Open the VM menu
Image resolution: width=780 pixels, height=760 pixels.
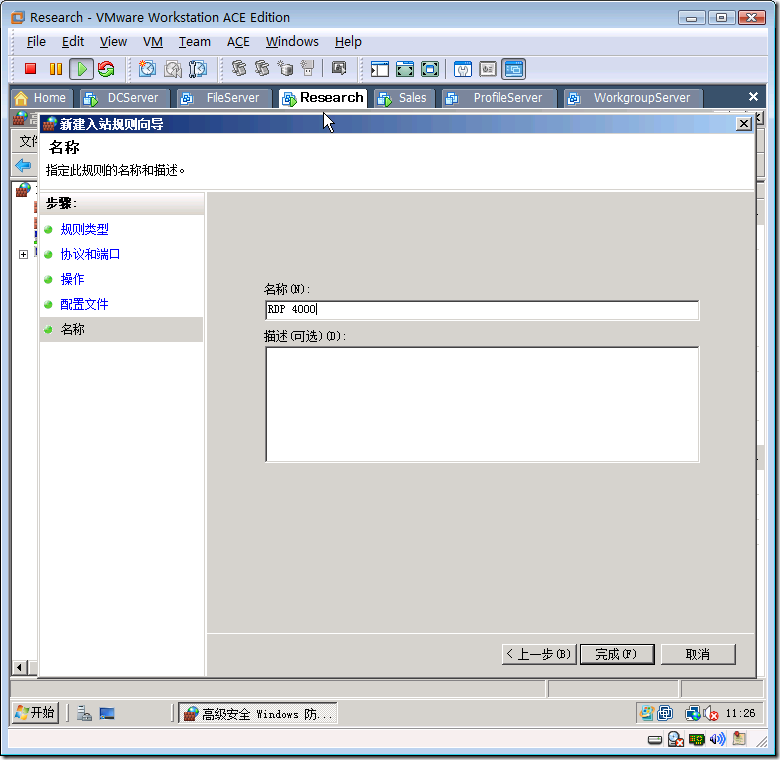coord(153,42)
